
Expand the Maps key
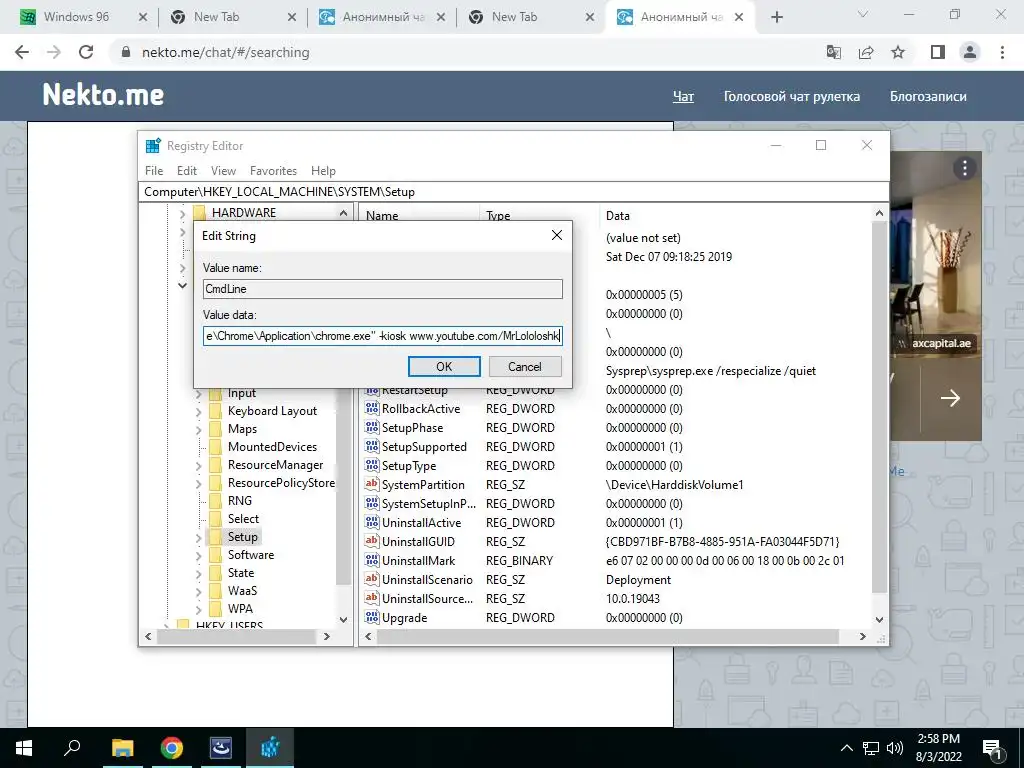click(199, 430)
